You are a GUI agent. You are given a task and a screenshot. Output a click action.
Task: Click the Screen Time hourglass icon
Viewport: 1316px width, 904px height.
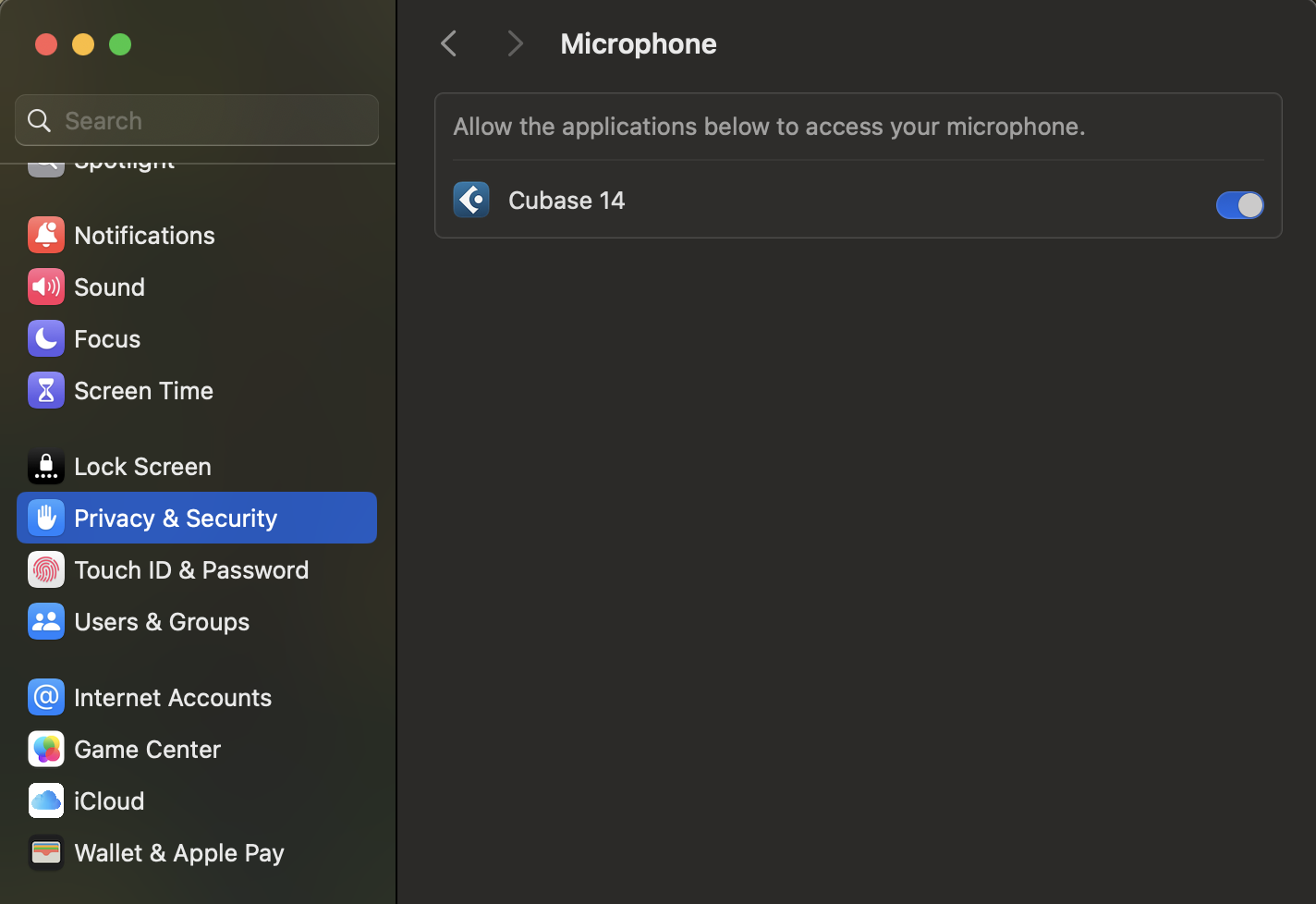click(x=45, y=390)
